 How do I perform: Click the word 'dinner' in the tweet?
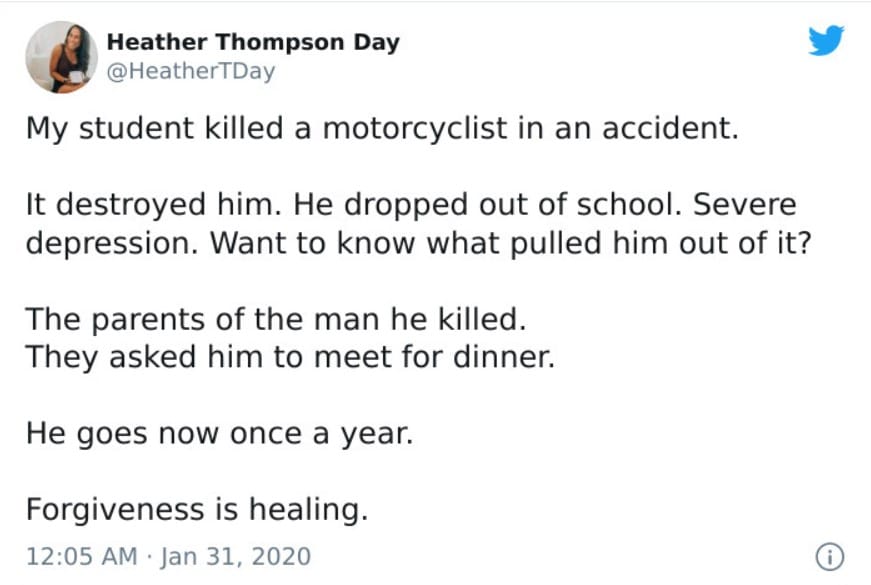[504, 357]
